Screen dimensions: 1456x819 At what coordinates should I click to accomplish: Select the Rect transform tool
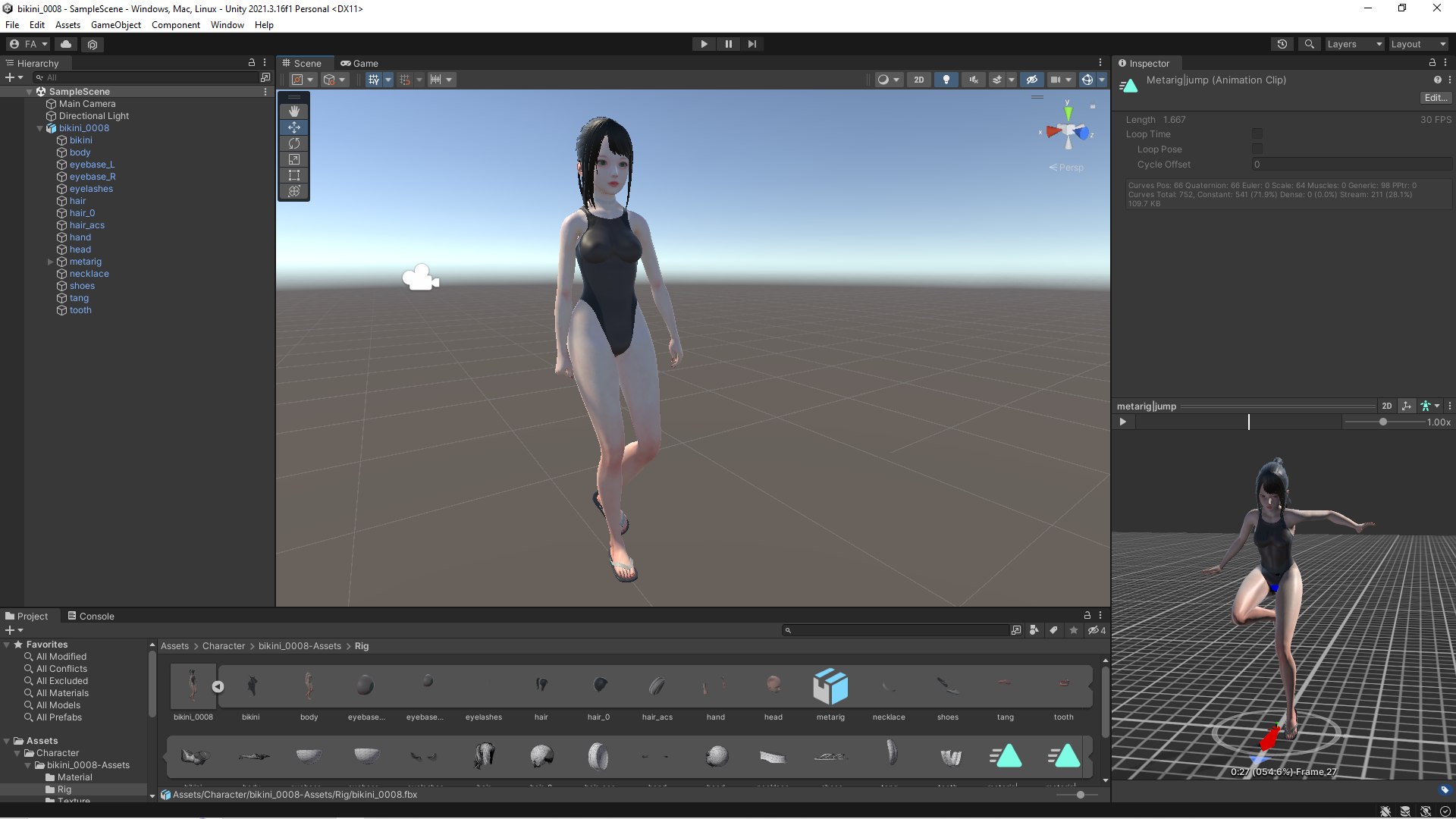tap(294, 175)
